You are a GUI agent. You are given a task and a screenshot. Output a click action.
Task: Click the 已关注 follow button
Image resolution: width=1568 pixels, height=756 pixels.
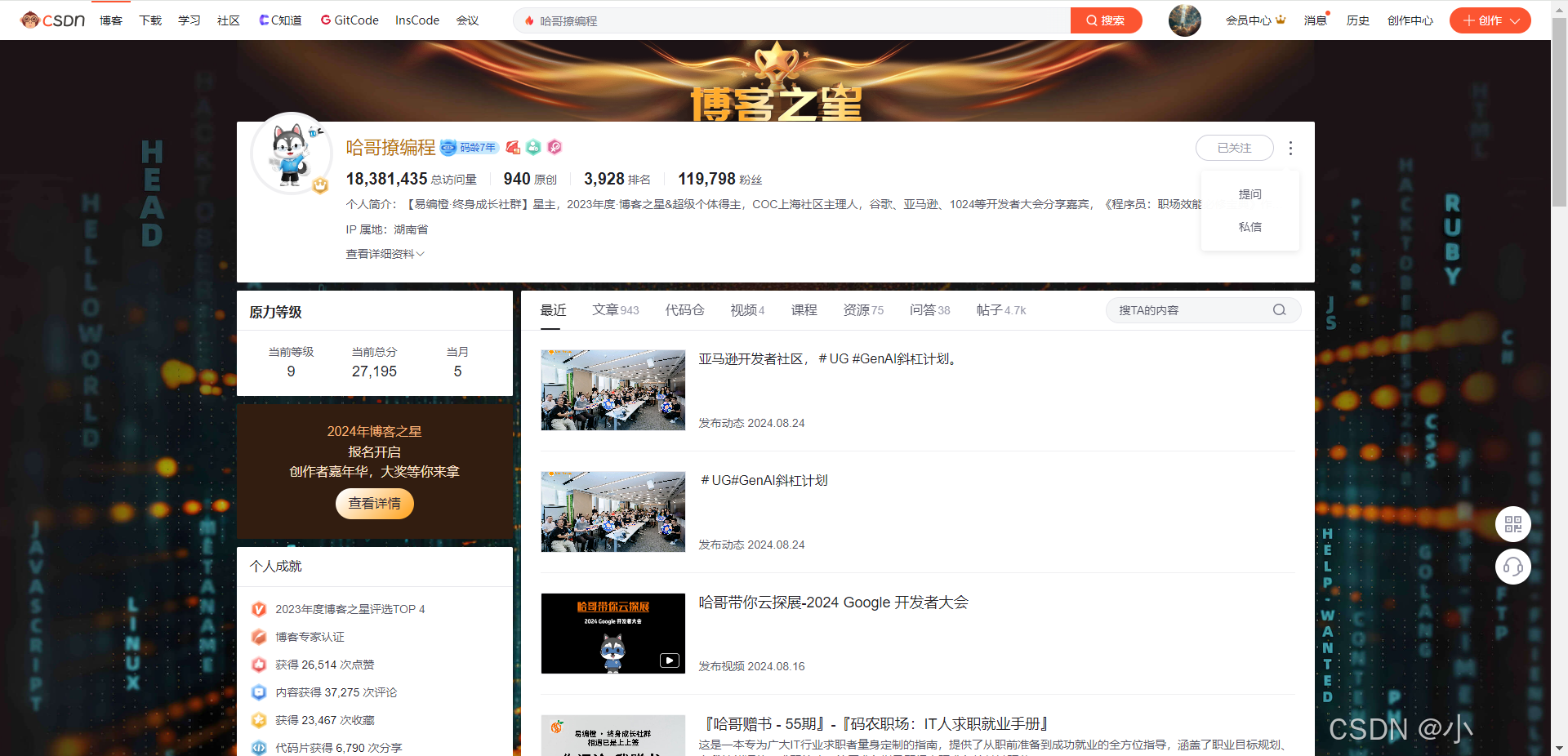tap(1234, 148)
